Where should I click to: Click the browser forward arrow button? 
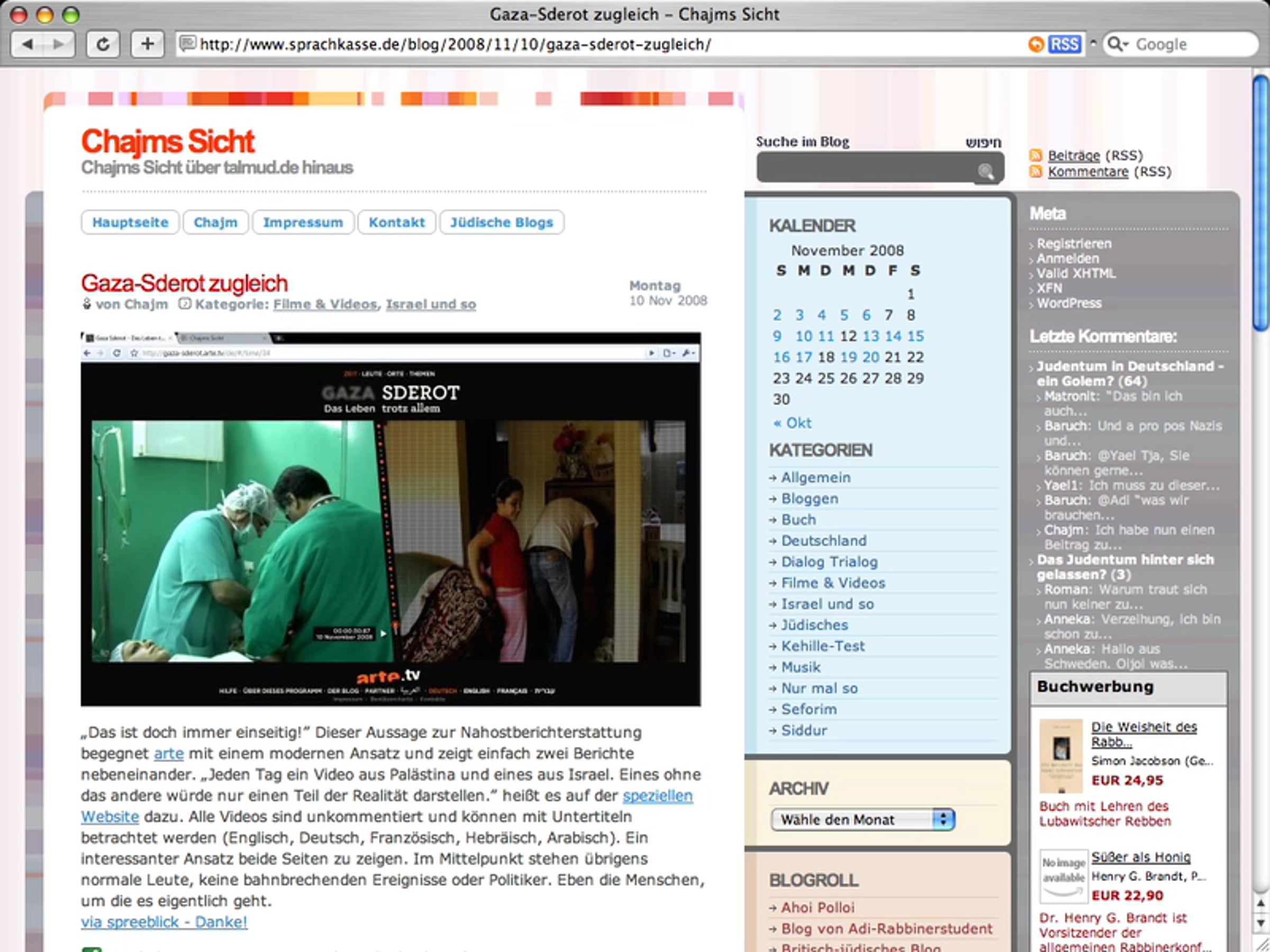coord(59,44)
